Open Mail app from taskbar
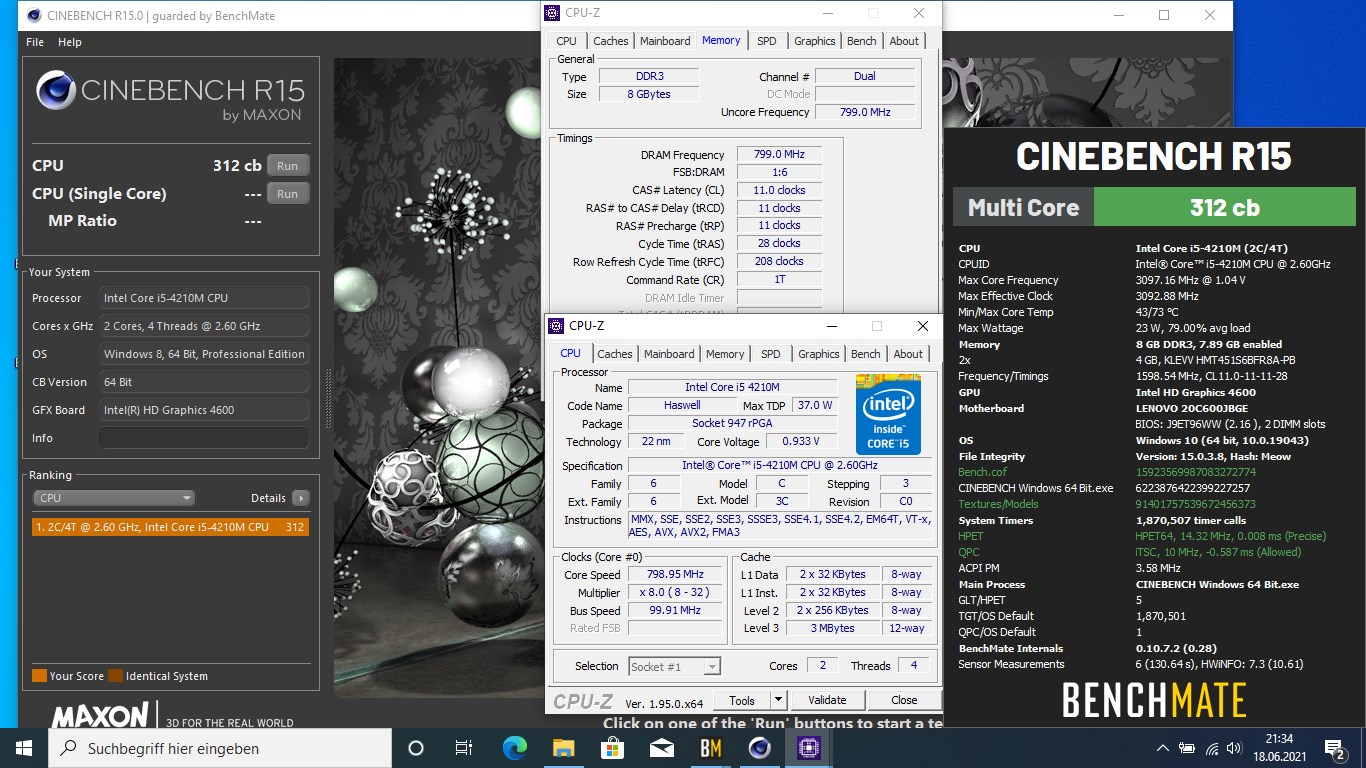This screenshot has height=768, width=1366. (x=661, y=748)
